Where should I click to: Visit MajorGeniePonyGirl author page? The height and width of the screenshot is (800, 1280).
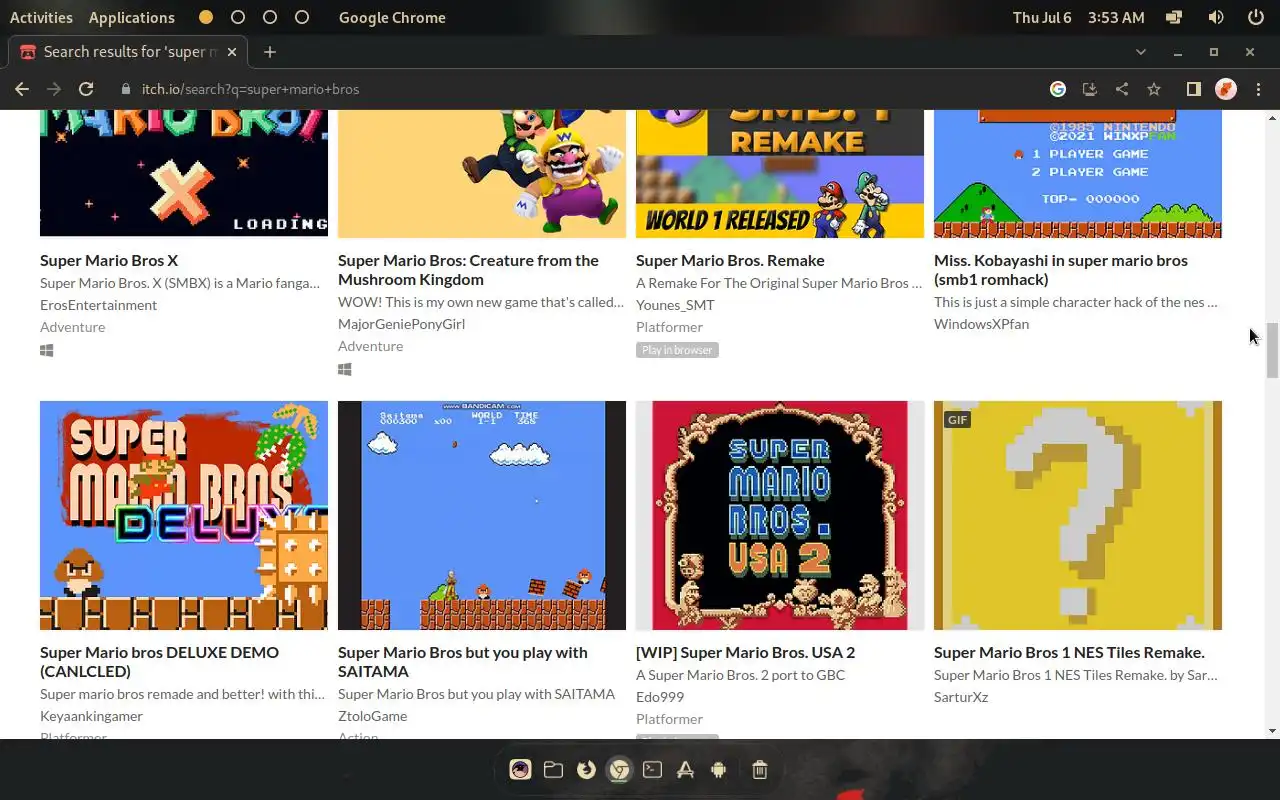click(x=401, y=324)
